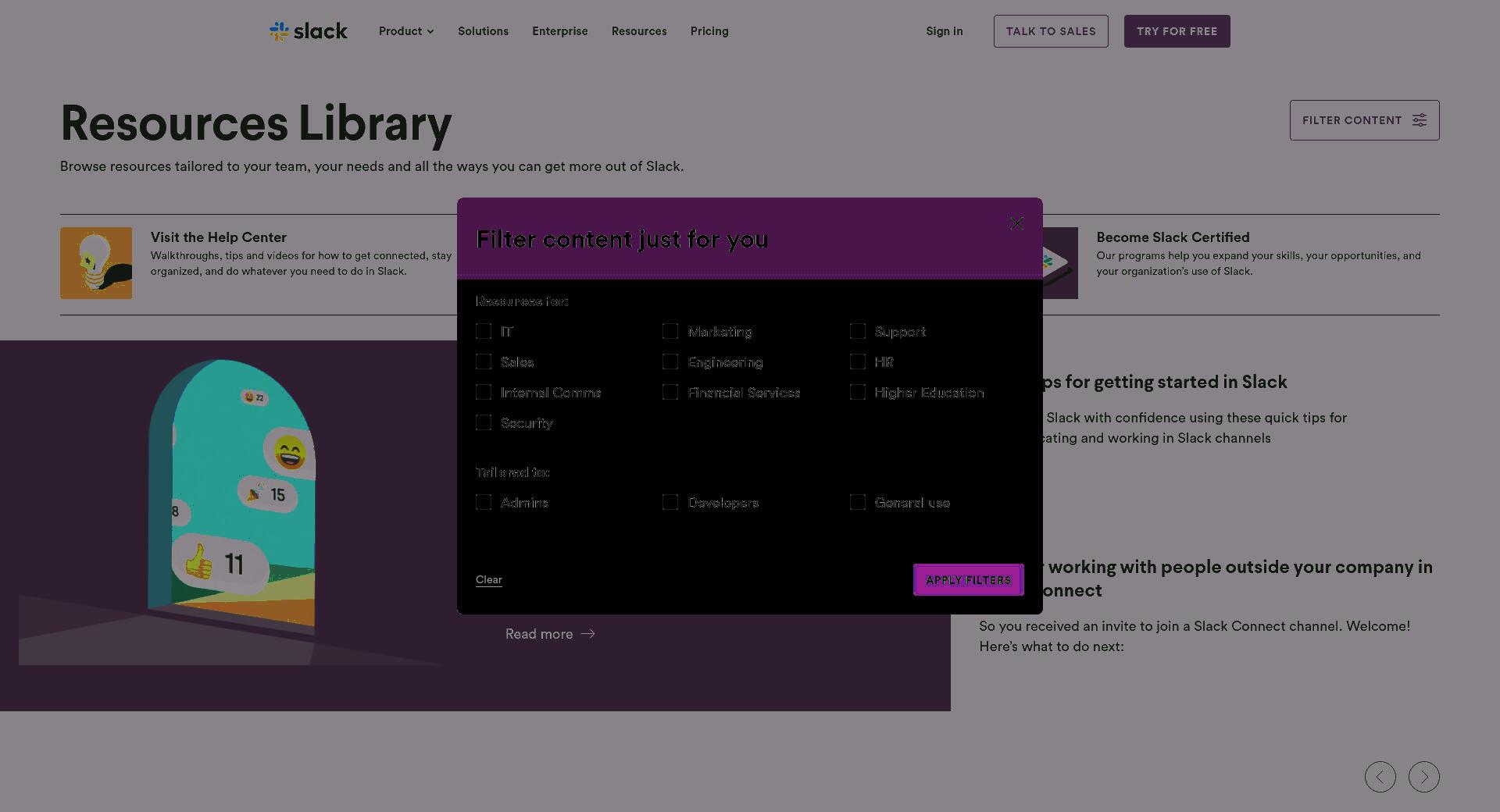
Task: Open Visit the Help Center heading
Action: [219, 237]
